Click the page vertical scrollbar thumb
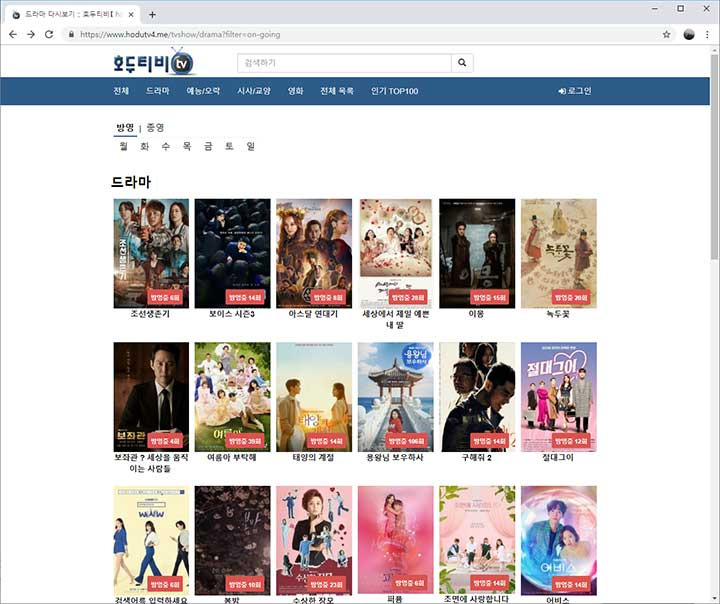The height and width of the screenshot is (604, 720). click(714, 156)
